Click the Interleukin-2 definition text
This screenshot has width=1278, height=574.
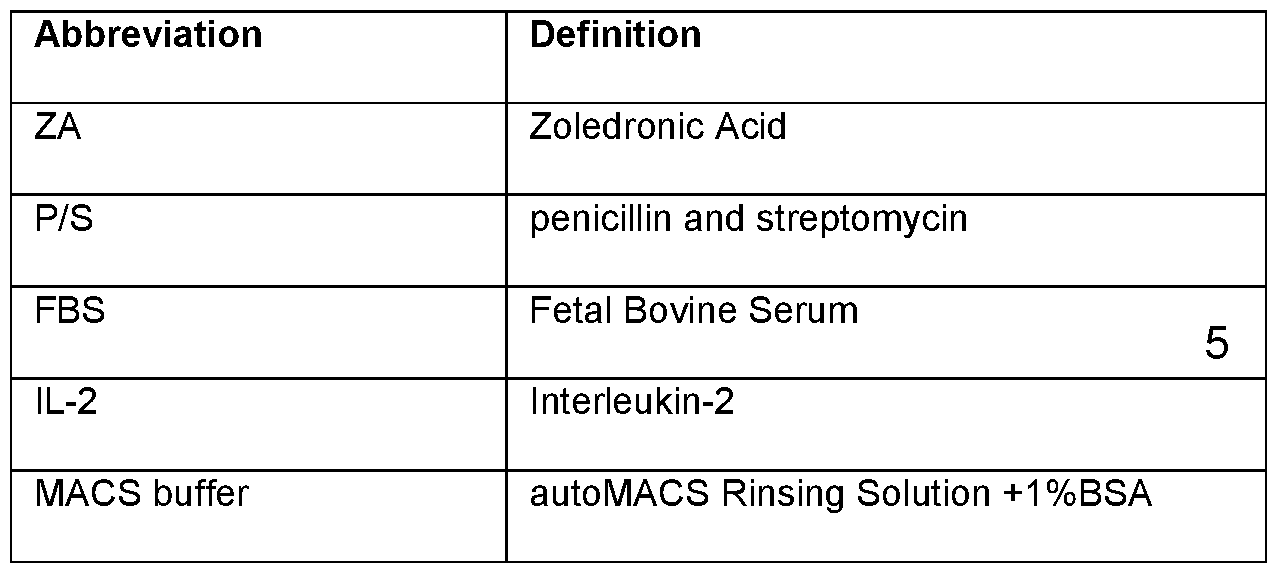tap(632, 403)
